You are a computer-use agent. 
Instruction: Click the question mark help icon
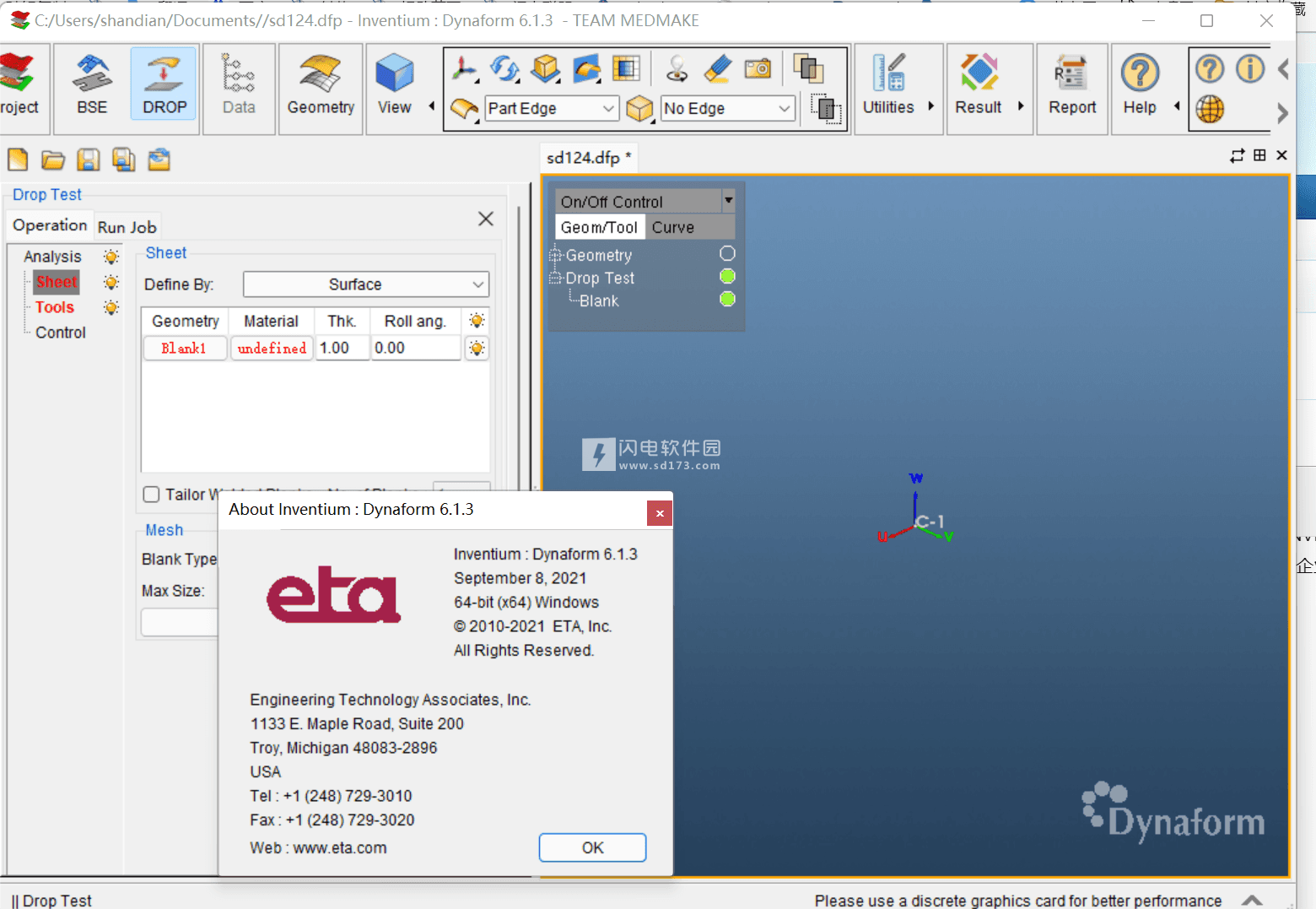coord(1210,68)
